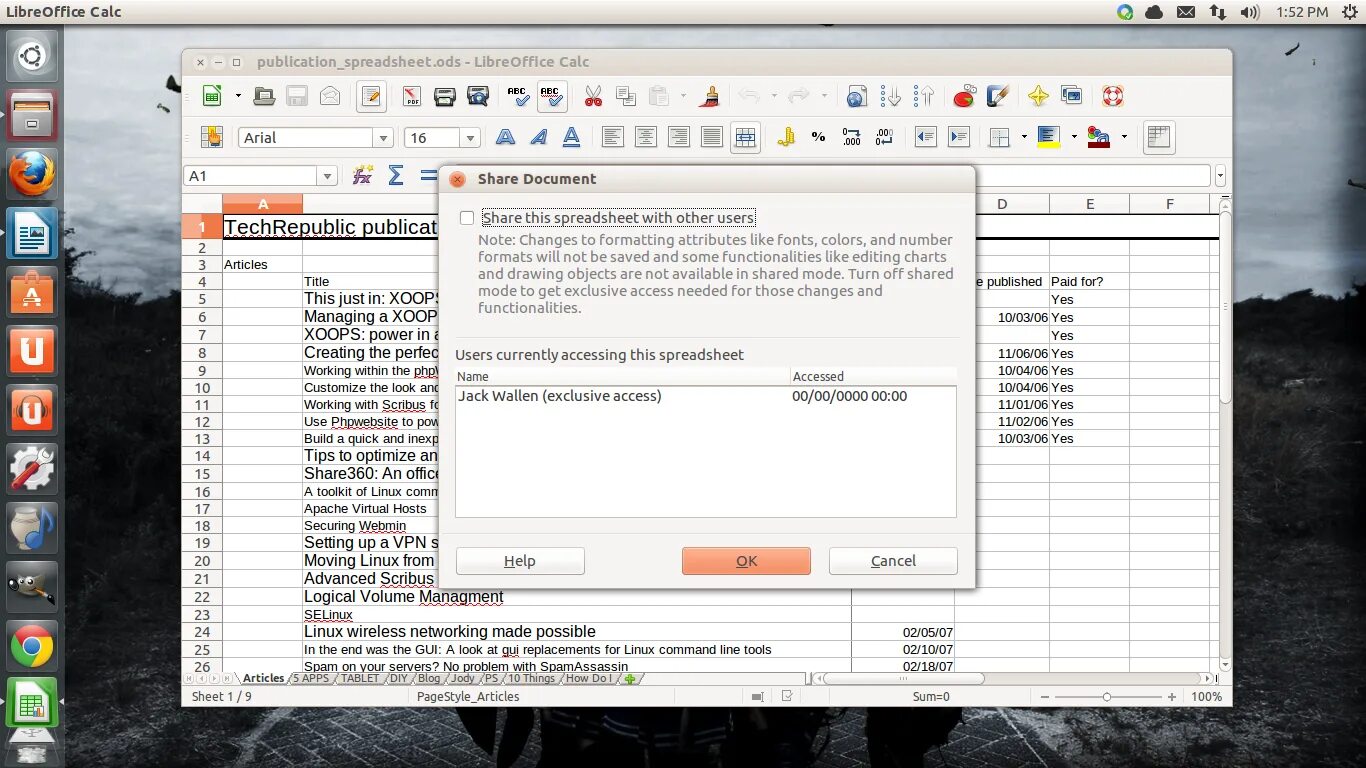
Task: Switch to the DIY sheet tab
Action: point(399,678)
